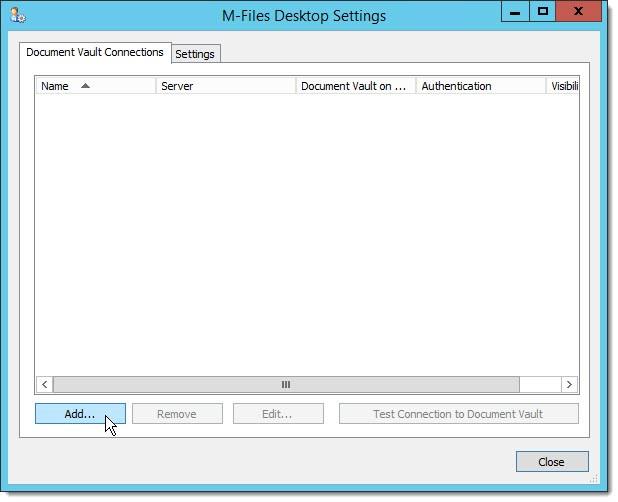
Task: Minimize the M-Files Desktop Settings window
Action: [x=515, y=11]
